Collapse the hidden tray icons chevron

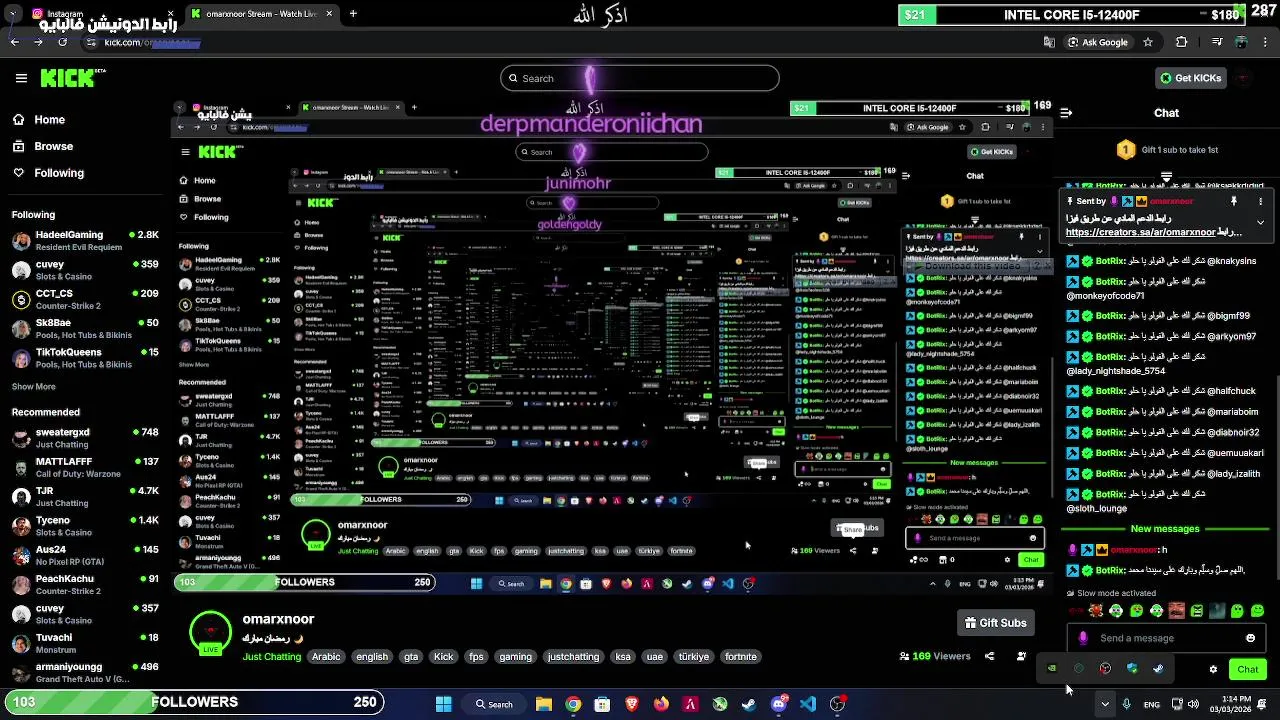pos(1105,704)
